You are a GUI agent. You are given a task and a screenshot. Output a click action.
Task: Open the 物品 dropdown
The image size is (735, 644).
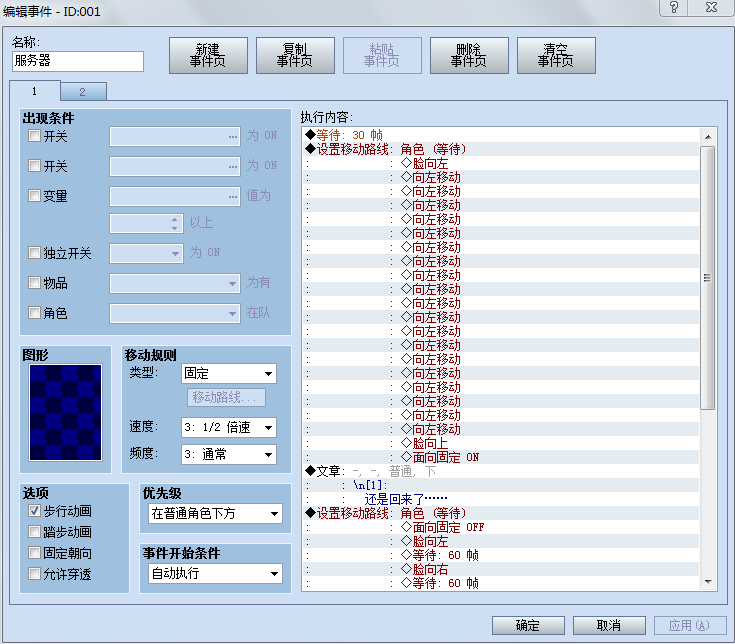pyautogui.click(x=175, y=284)
